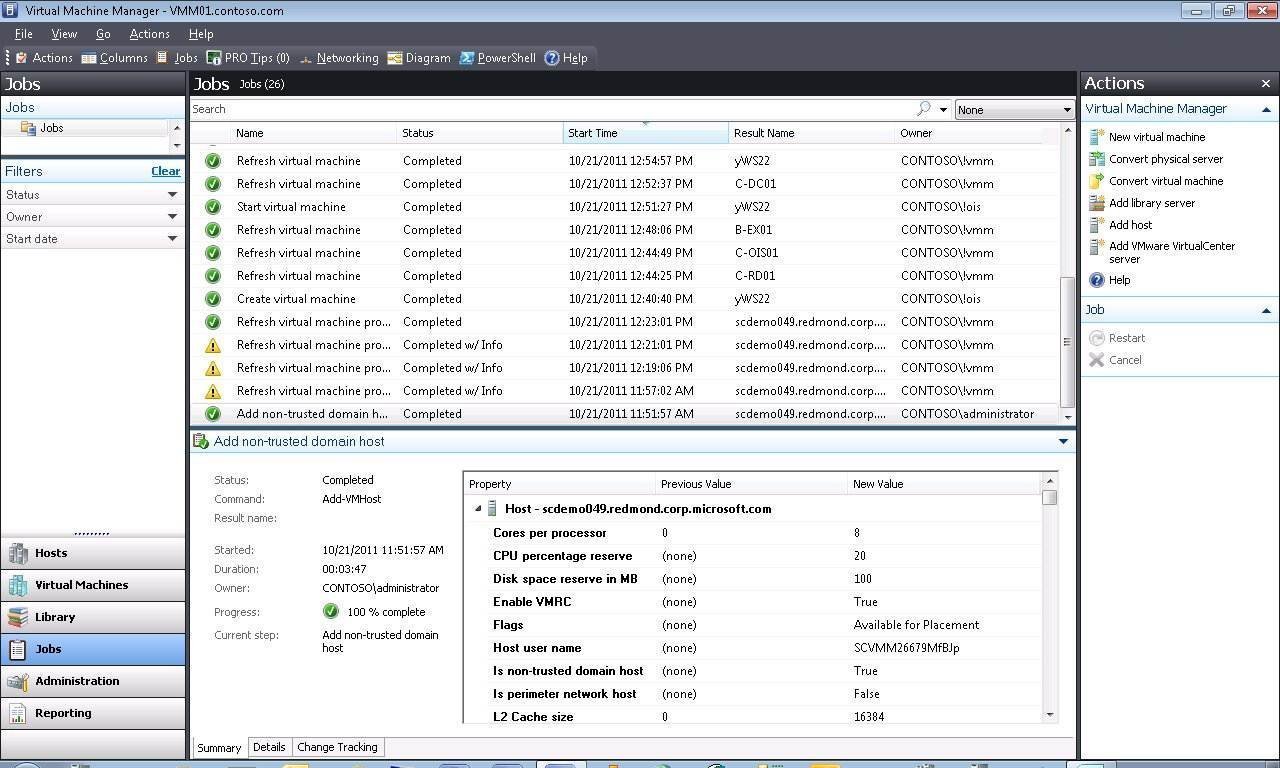Sort by Start Time column header
The image size is (1280, 768).
[646, 133]
